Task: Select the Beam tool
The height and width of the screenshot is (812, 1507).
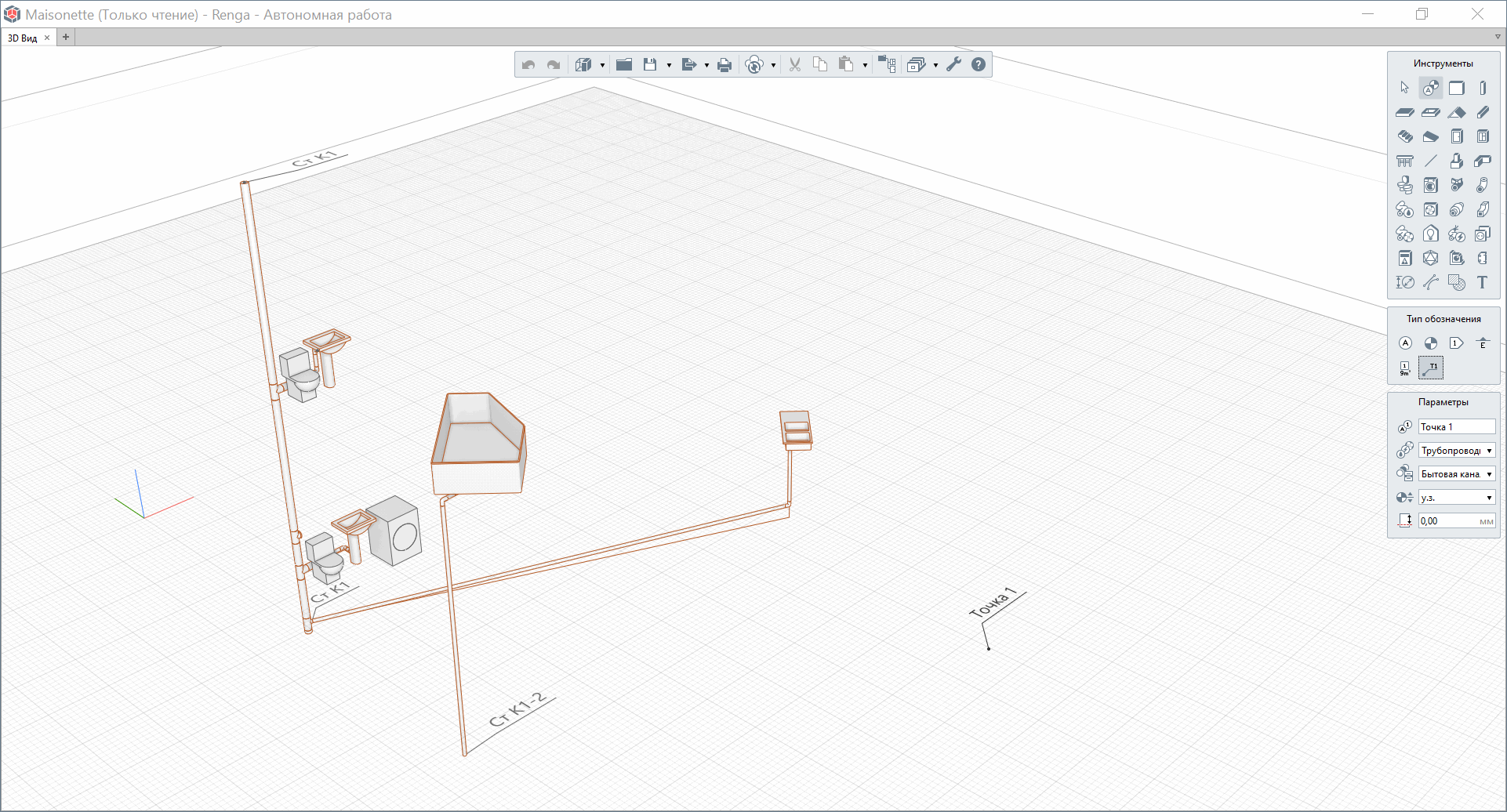Action: 1483,112
